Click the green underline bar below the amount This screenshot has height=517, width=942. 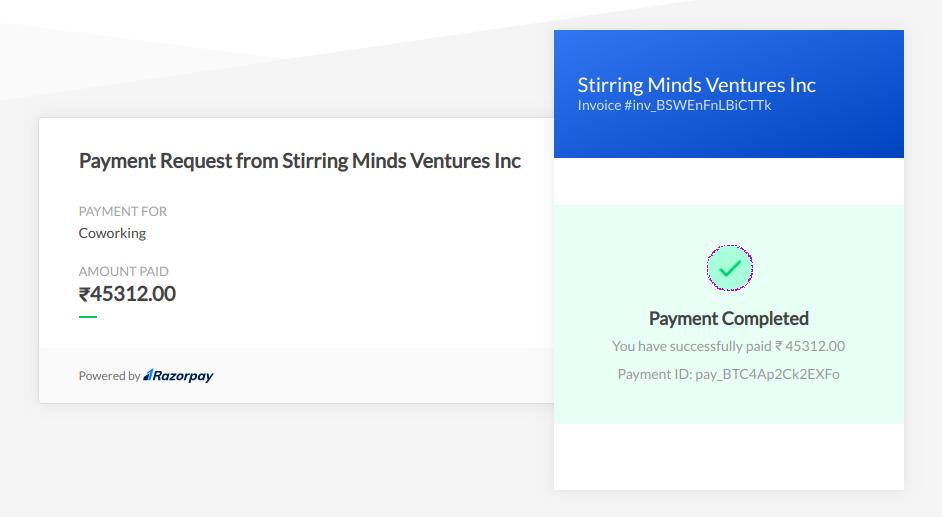[88, 316]
